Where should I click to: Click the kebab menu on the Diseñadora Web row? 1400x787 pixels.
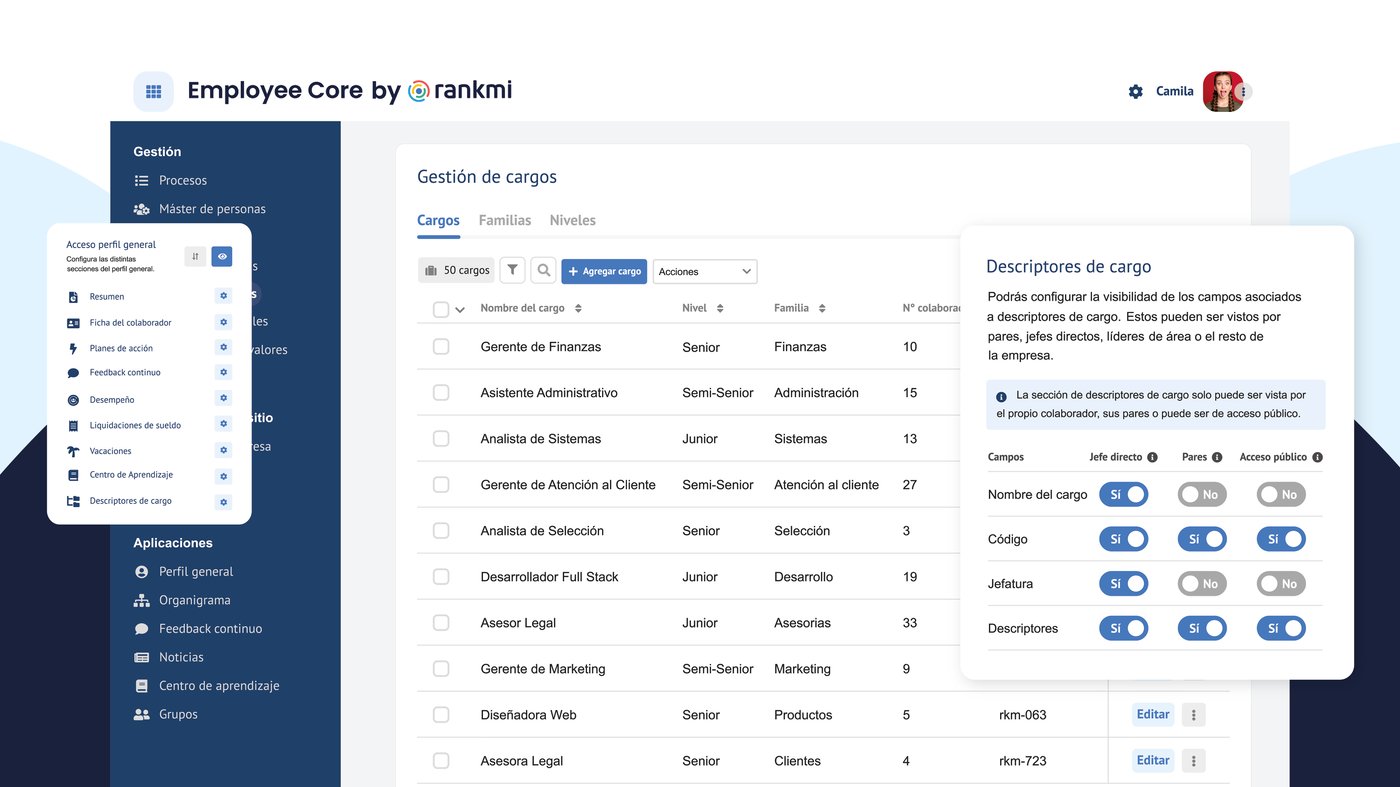point(1193,714)
